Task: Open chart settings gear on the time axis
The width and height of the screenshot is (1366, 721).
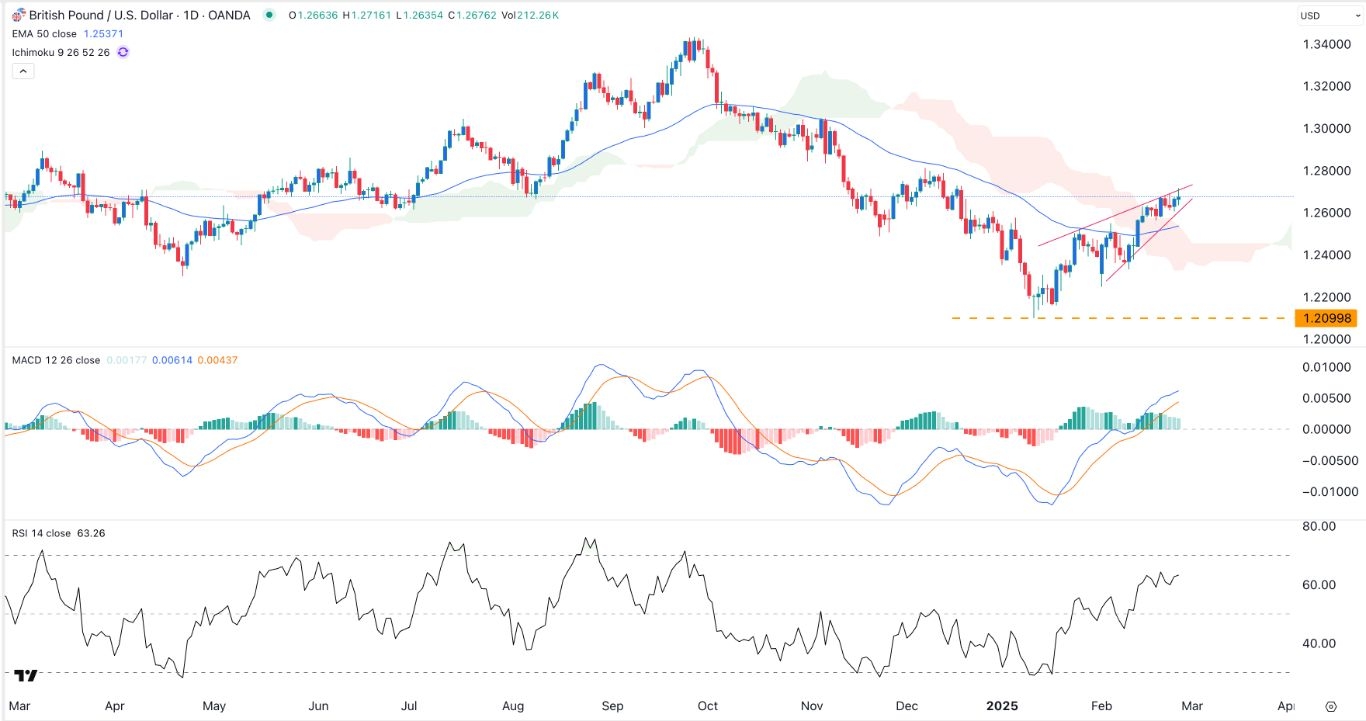Action: [1331, 706]
